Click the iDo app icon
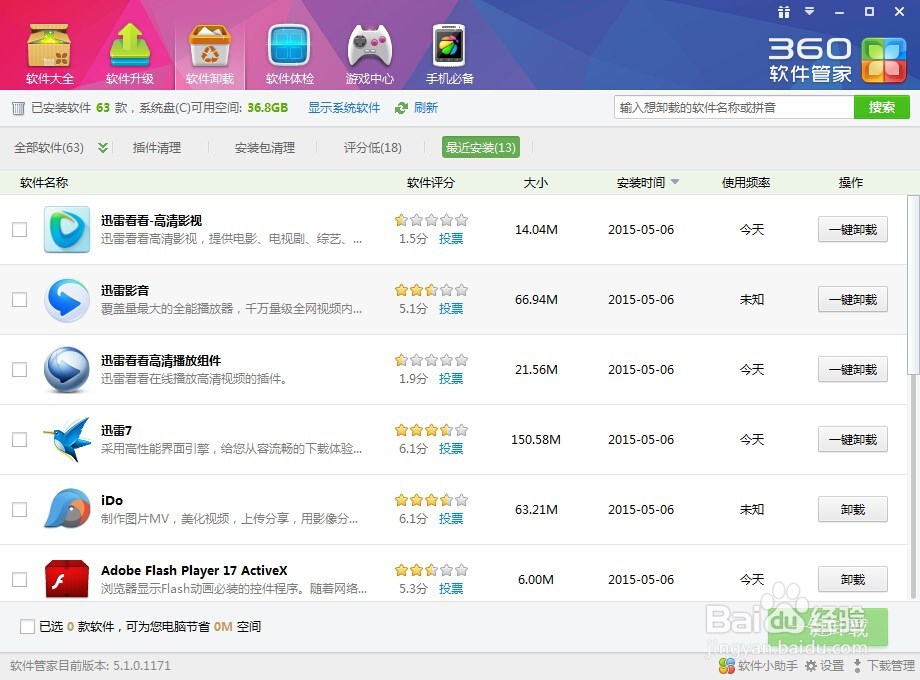Viewport: 920px width, 680px height. tap(67, 509)
